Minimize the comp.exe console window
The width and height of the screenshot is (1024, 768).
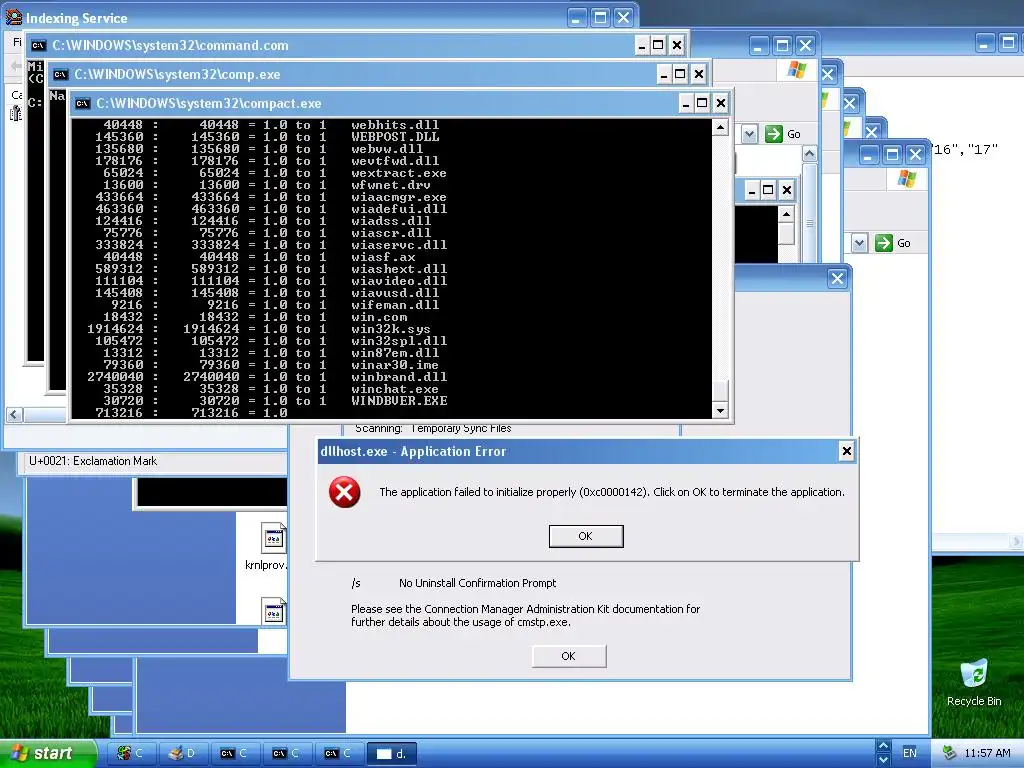(x=664, y=74)
